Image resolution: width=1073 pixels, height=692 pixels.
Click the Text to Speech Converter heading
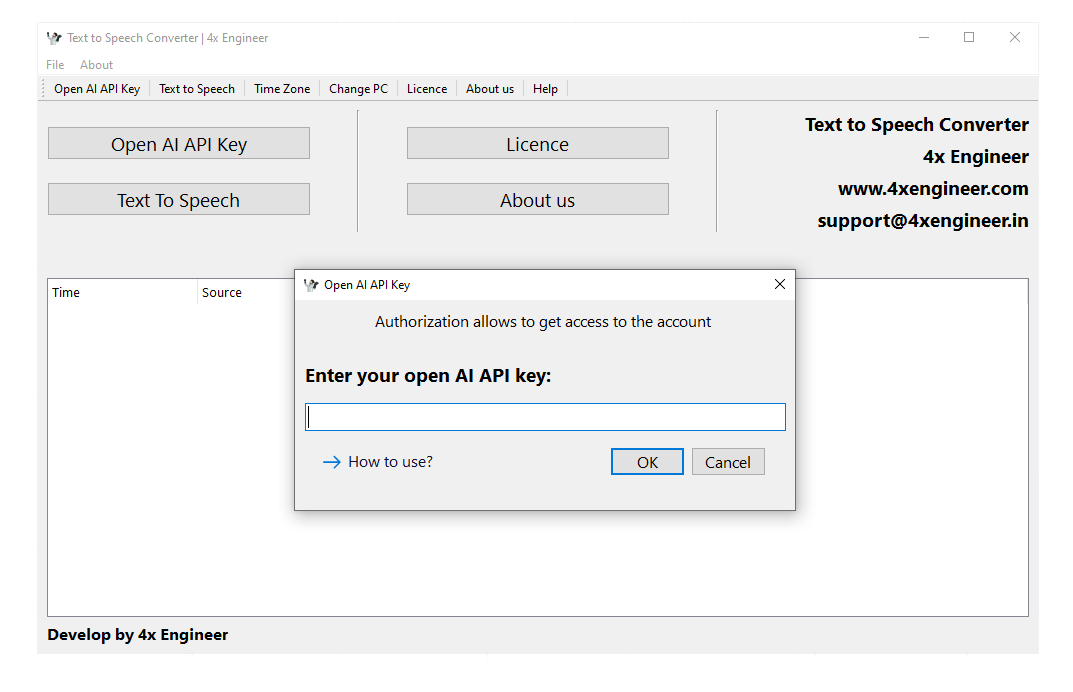click(917, 125)
